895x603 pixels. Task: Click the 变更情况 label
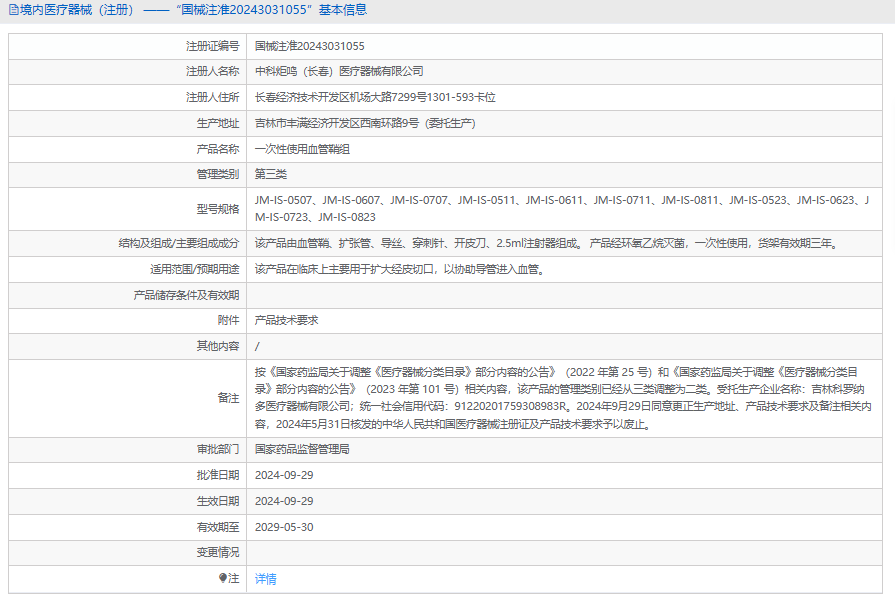[x=217, y=553]
